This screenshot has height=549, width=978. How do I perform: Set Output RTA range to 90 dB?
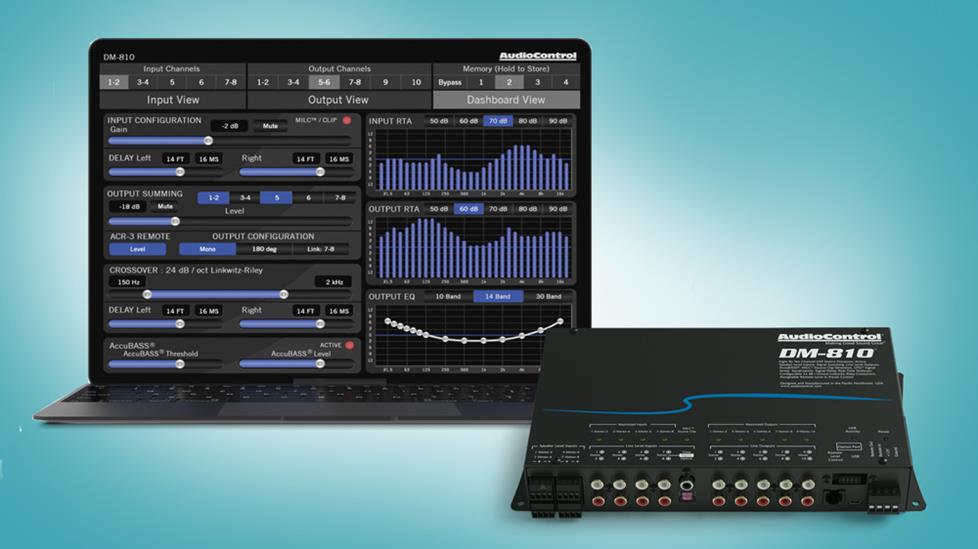pyautogui.click(x=558, y=209)
